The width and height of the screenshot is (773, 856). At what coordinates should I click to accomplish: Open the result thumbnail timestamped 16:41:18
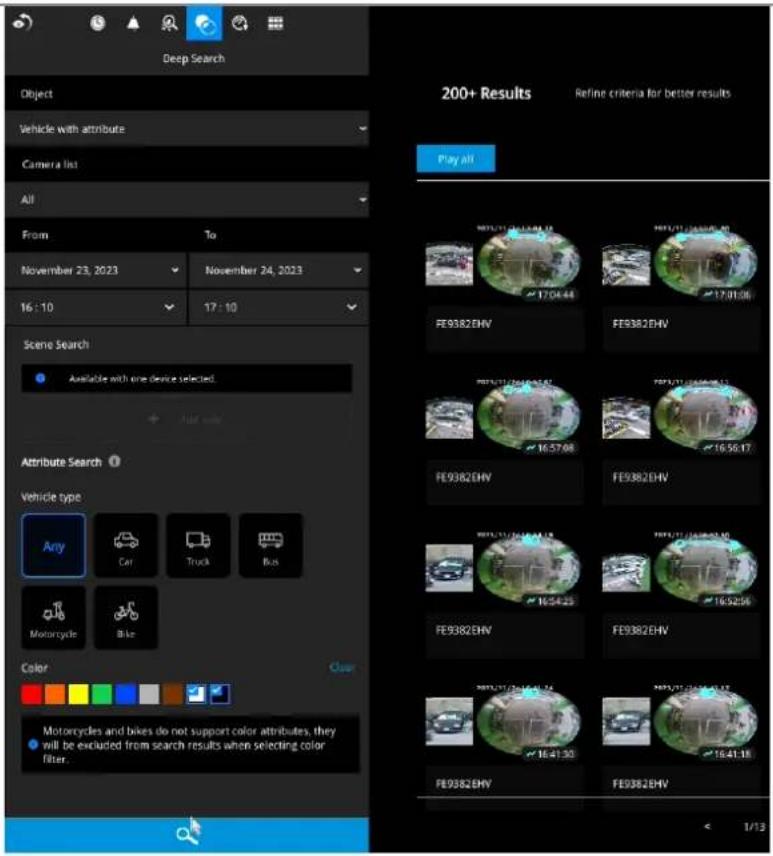(x=680, y=723)
